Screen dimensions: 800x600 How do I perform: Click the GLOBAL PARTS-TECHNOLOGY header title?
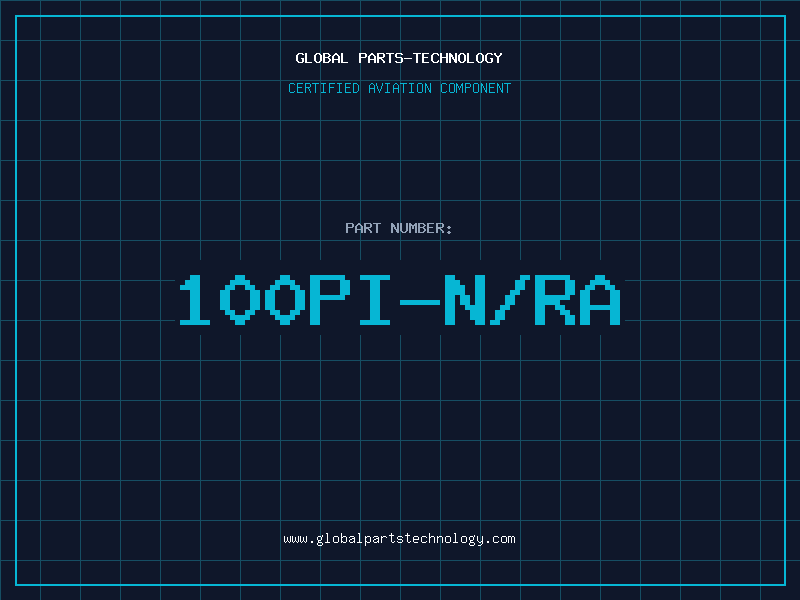click(x=399, y=58)
